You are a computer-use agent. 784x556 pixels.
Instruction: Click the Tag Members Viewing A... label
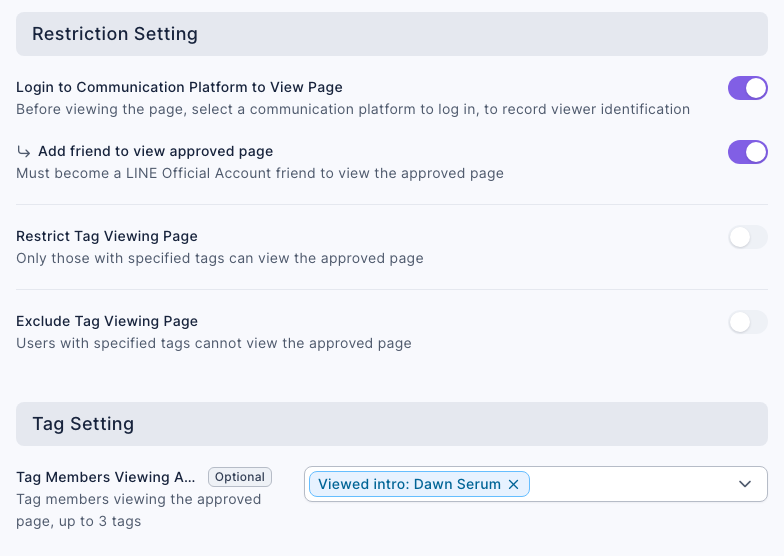106,477
